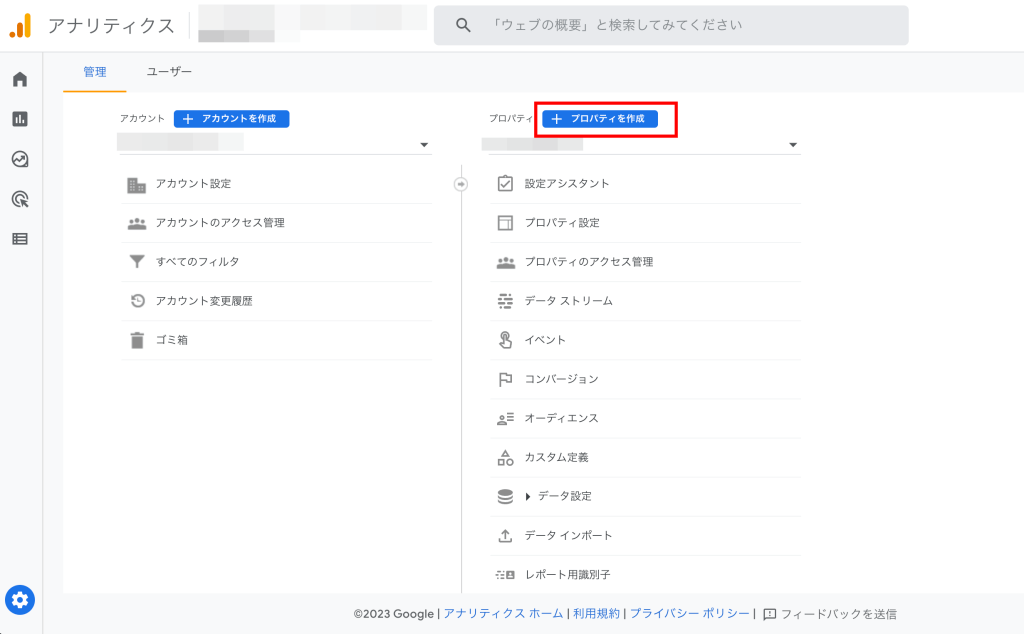Open the Advertising cursor icon in sidebar
The width and height of the screenshot is (1024, 634).
pyautogui.click(x=20, y=199)
